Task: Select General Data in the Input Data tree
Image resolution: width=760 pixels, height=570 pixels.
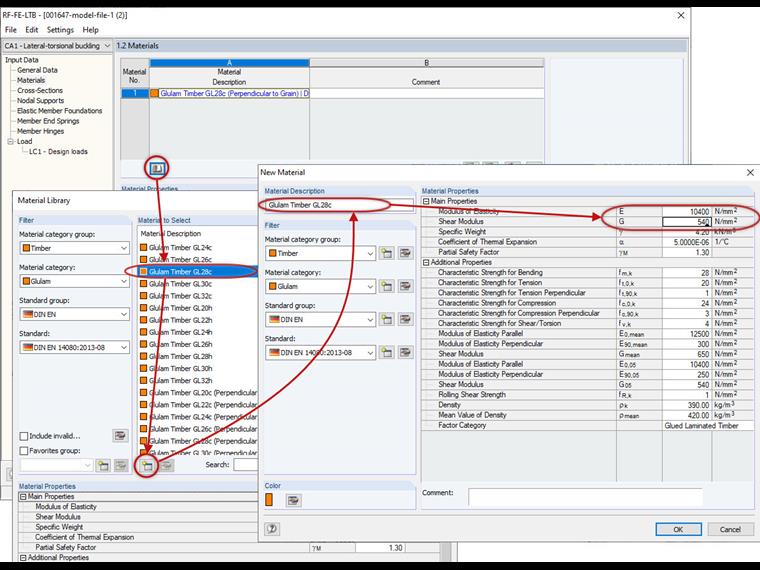Action: (37, 70)
